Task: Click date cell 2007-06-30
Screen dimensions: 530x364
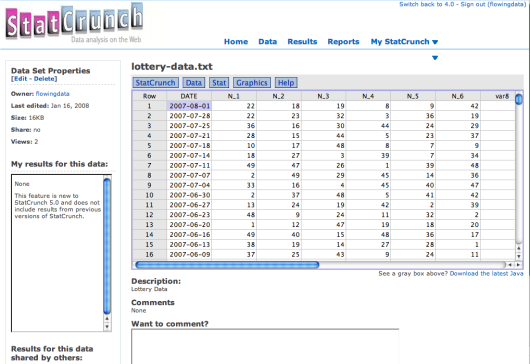Action: coord(189,195)
